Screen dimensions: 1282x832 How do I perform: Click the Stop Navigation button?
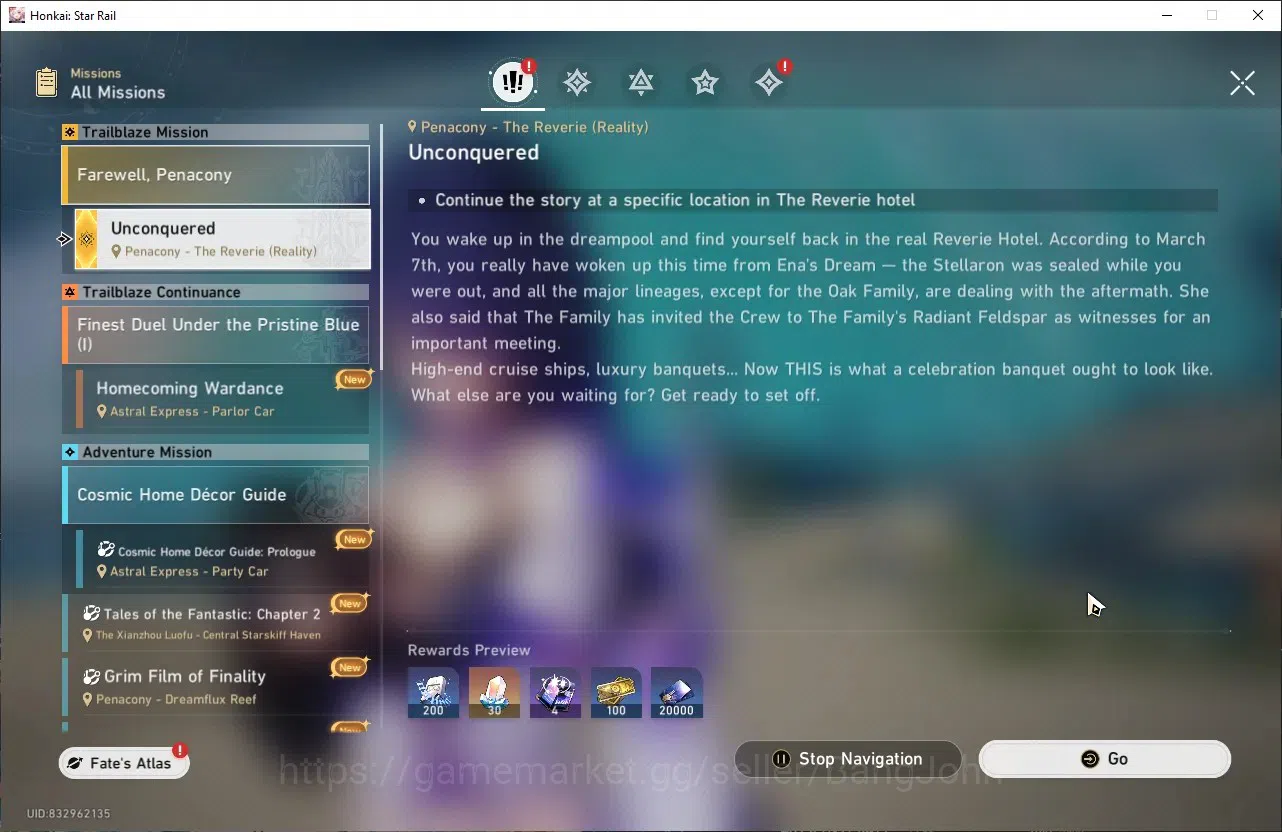[848, 759]
